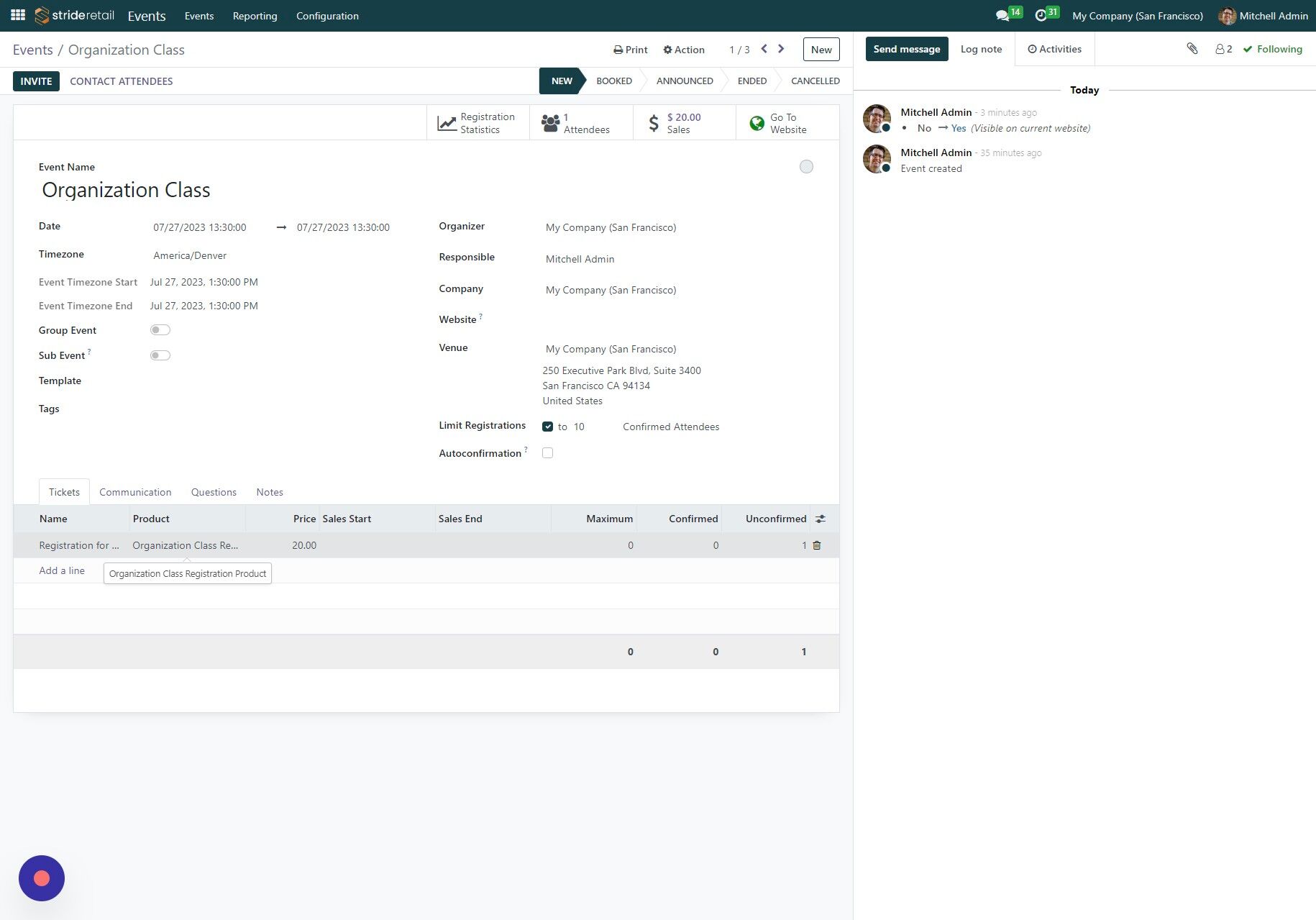Image resolution: width=1316 pixels, height=920 pixels.
Task: Open Registration Statistics chart button
Action: [478, 123]
